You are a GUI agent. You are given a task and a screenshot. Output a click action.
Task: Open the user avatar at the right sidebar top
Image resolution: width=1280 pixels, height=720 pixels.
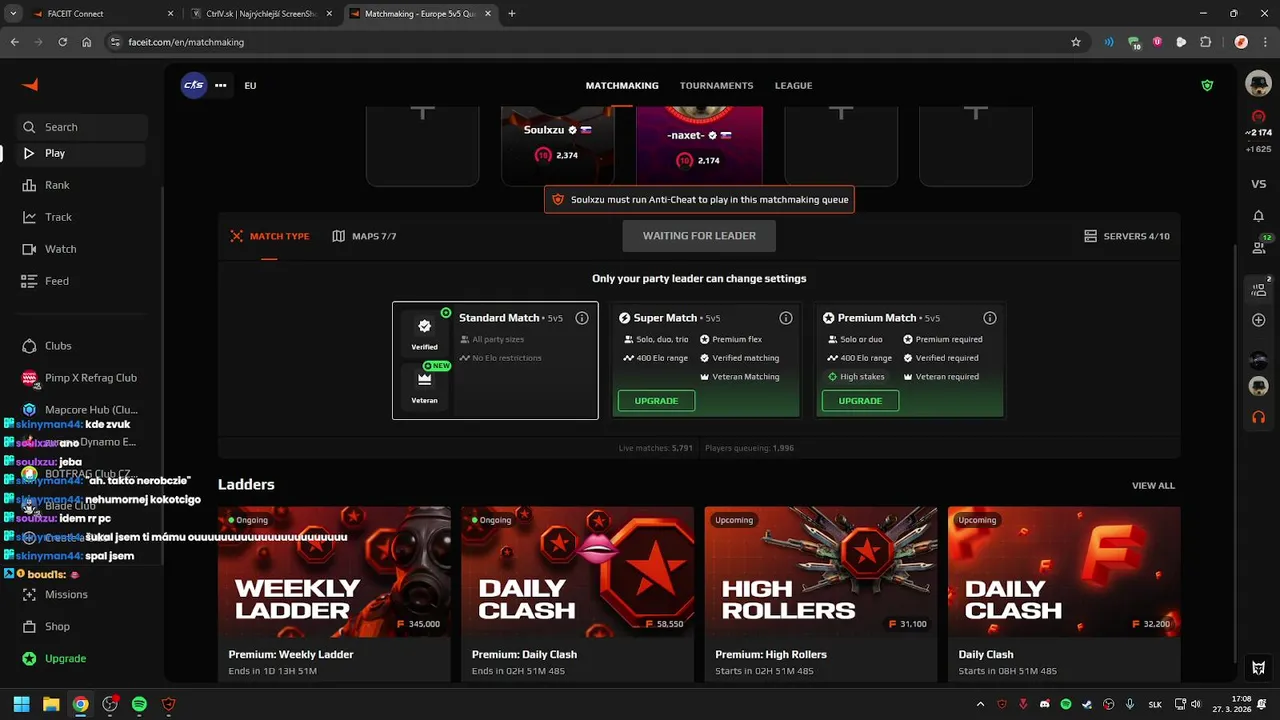click(1258, 84)
